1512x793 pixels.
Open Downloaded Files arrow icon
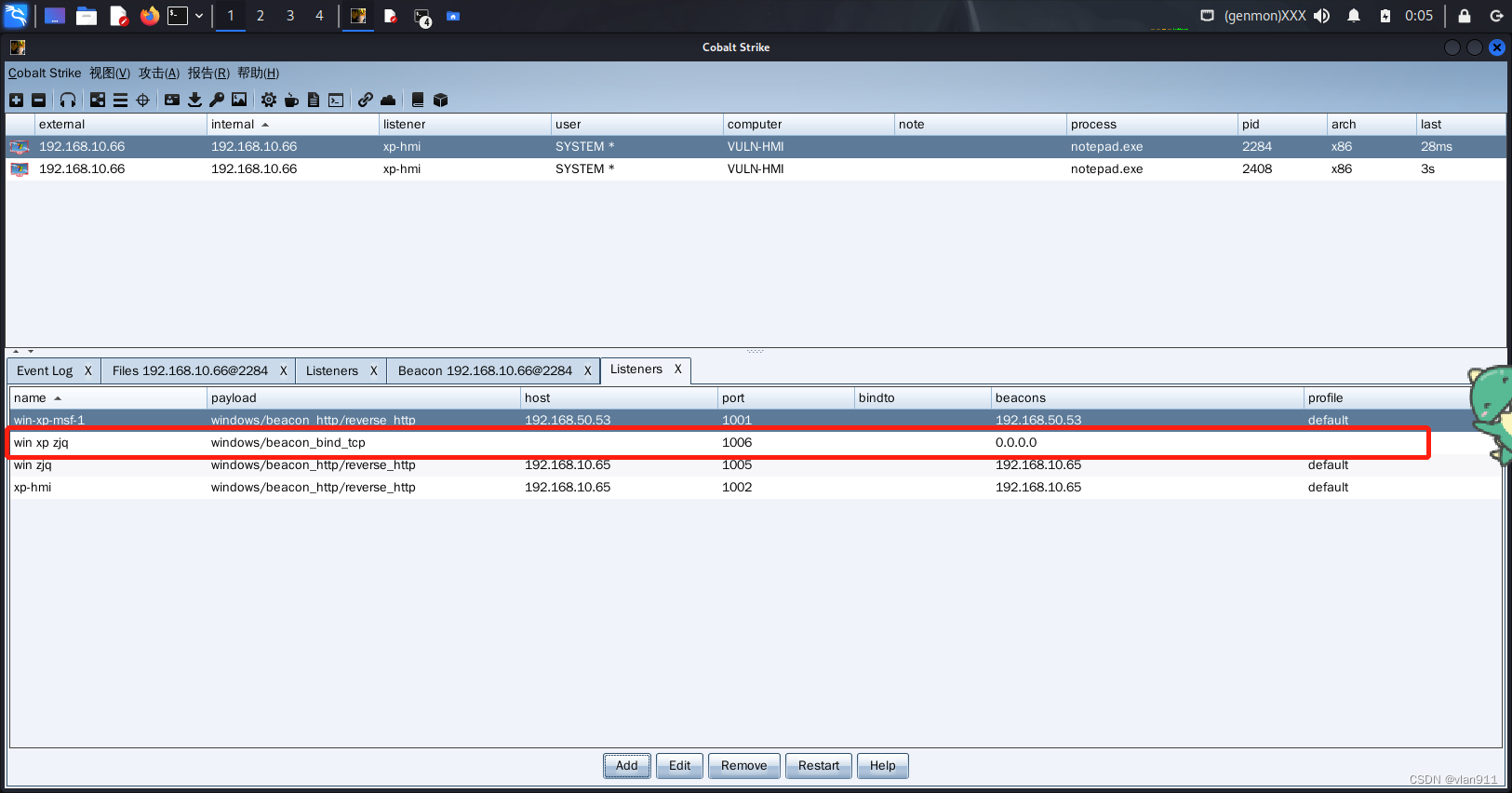pyautogui.click(x=194, y=101)
